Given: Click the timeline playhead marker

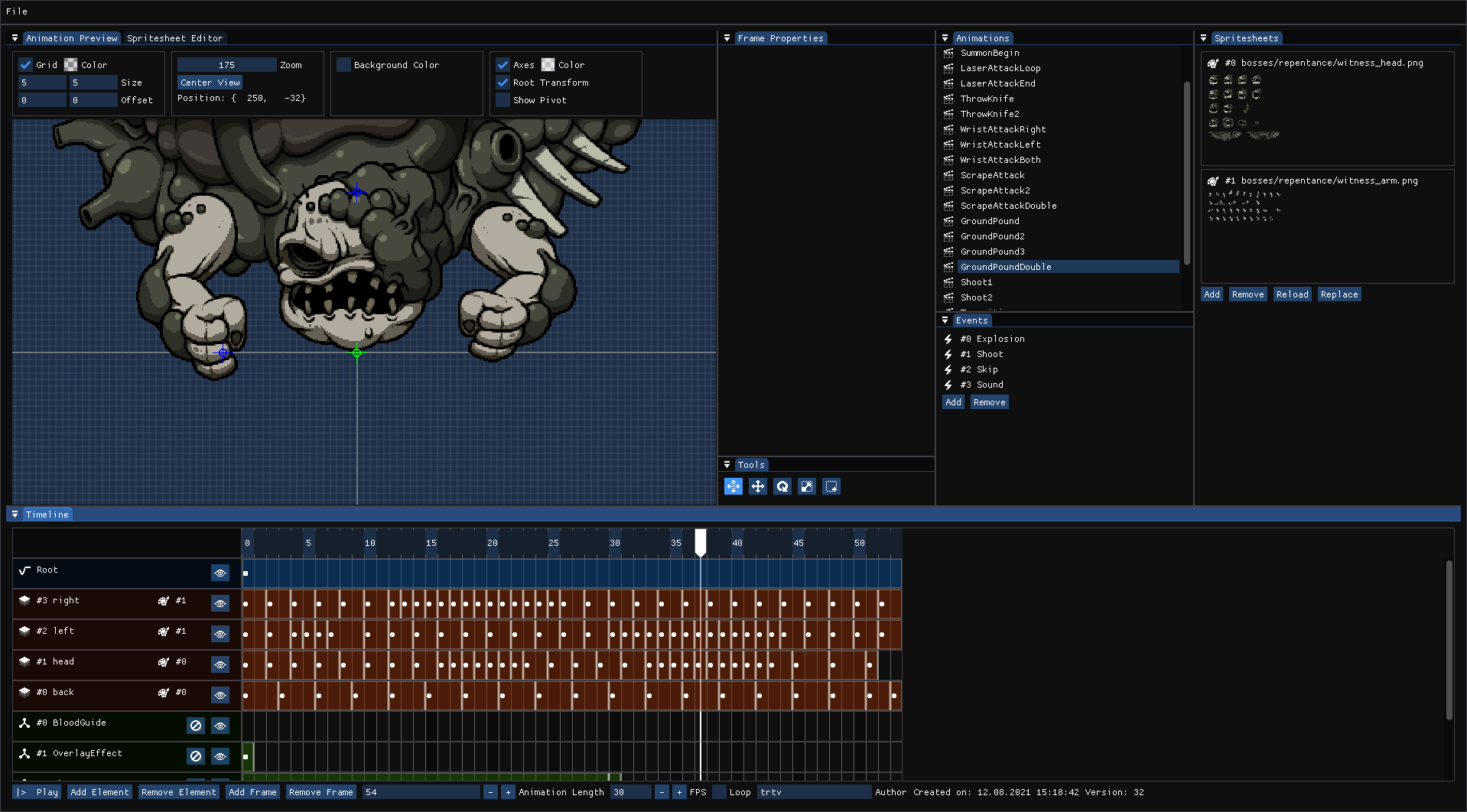Looking at the screenshot, I should point(700,542).
